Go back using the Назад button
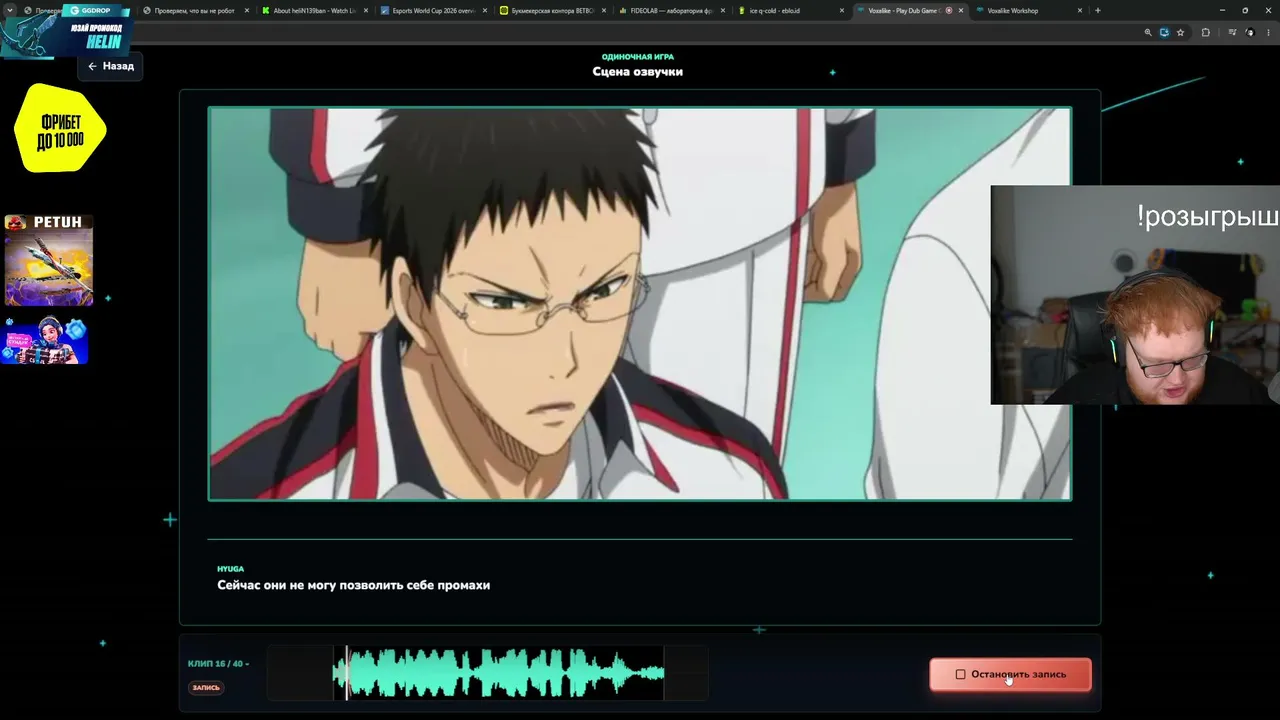This screenshot has width=1280, height=720. click(110, 66)
